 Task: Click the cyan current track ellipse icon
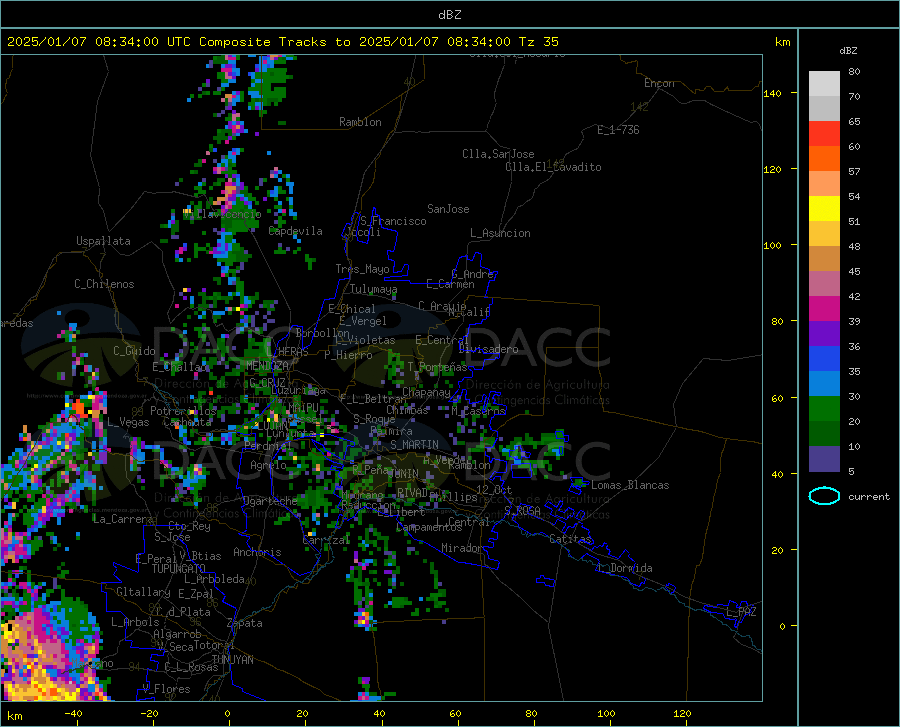[x=824, y=496]
